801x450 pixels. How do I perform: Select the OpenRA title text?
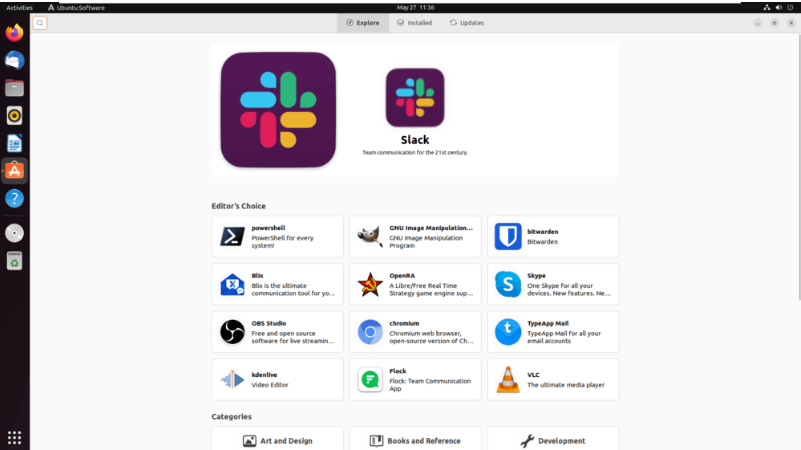click(x=402, y=275)
